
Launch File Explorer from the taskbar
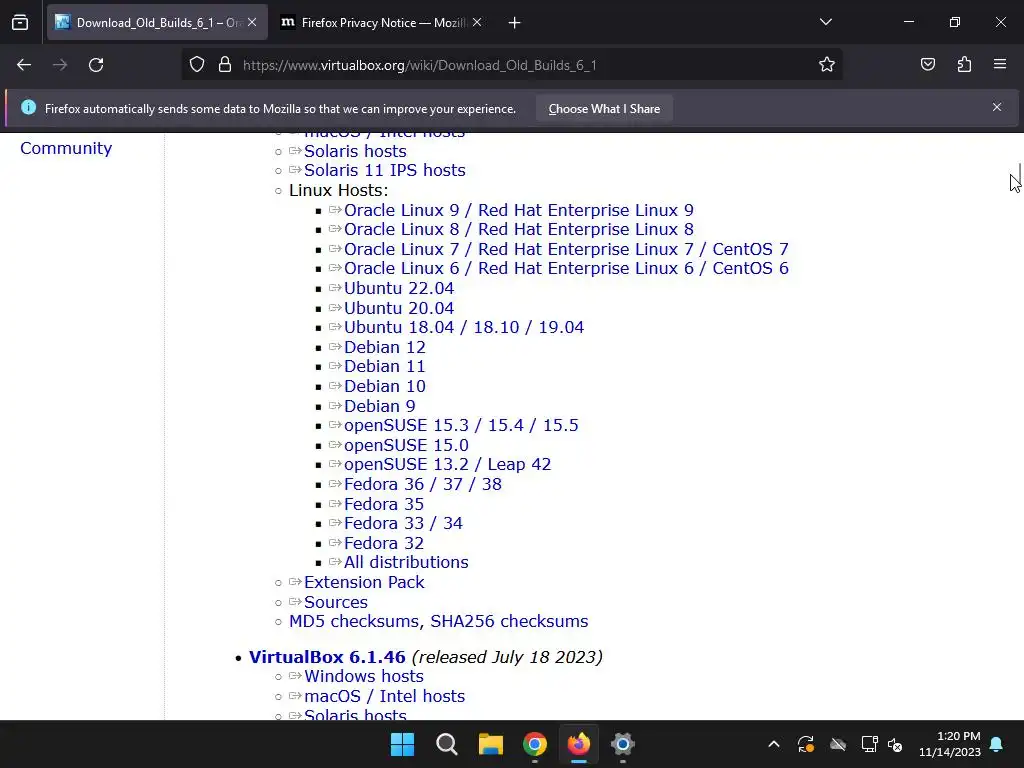point(490,744)
